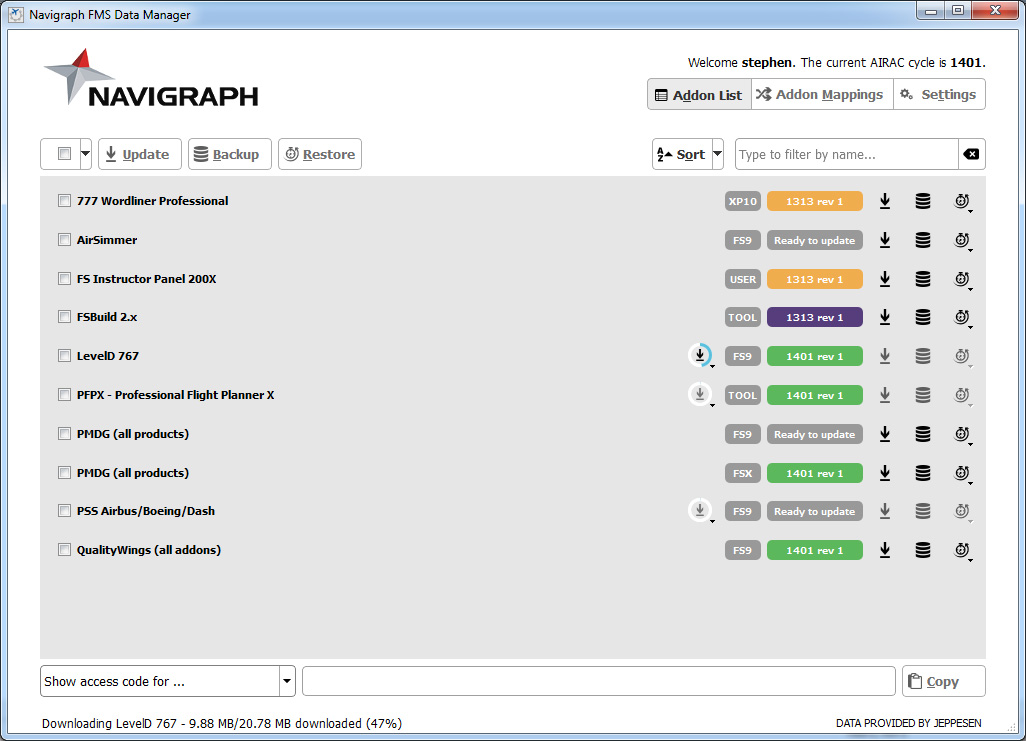Clear the filter using the backspace icon
1026x741 pixels.
[x=970, y=154]
